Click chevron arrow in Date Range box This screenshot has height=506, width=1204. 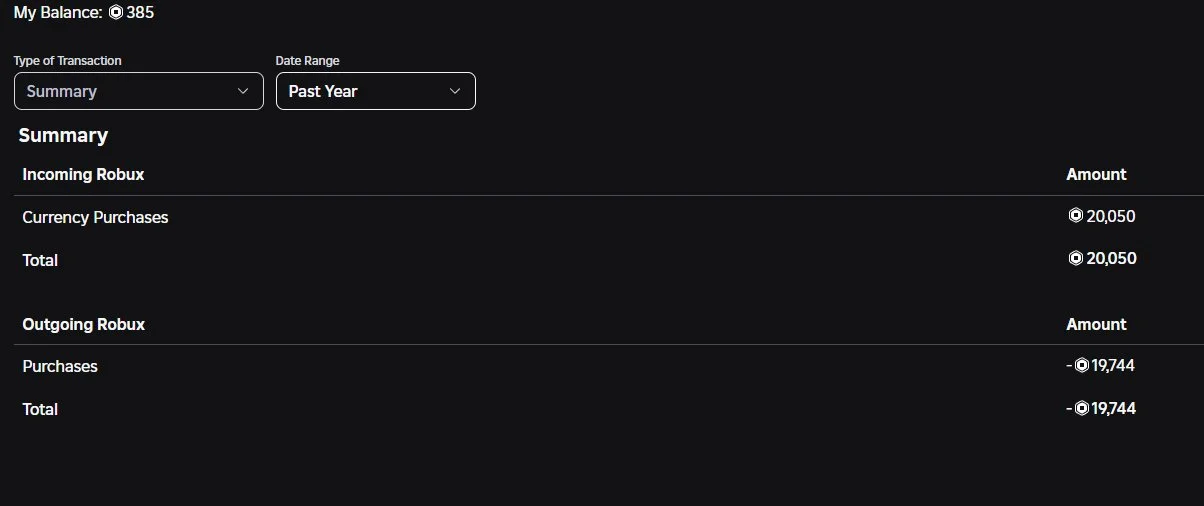(x=455, y=91)
